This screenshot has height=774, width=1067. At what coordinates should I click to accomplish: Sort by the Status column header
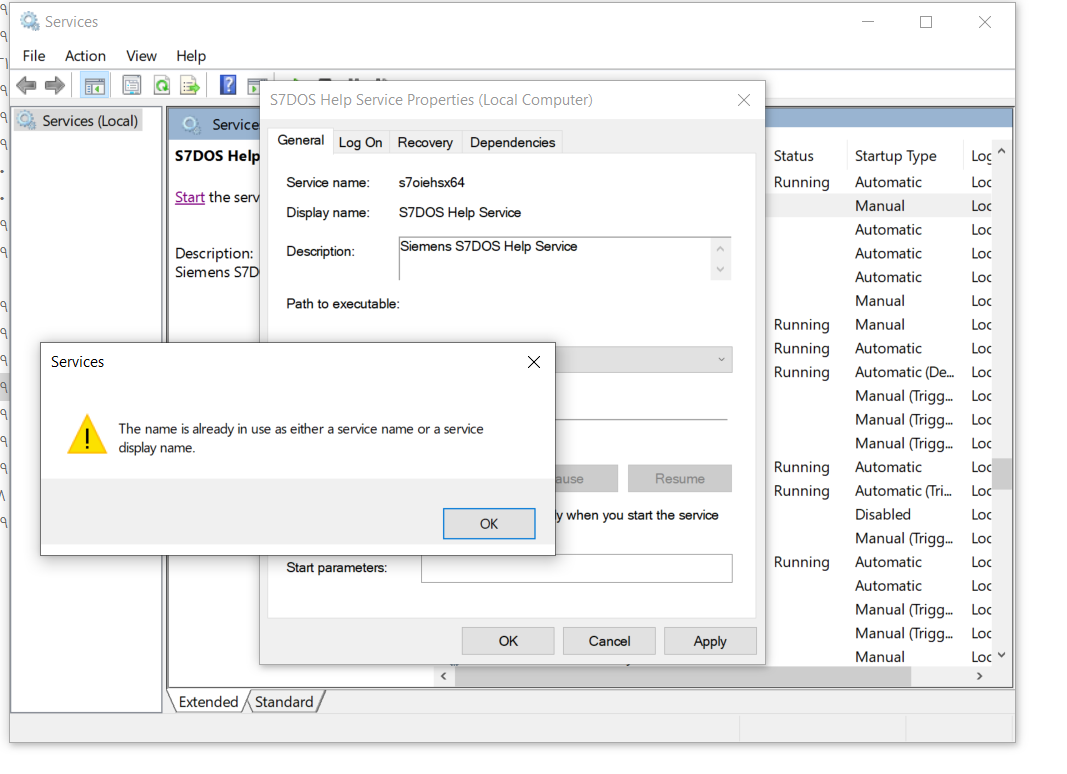(x=793, y=156)
